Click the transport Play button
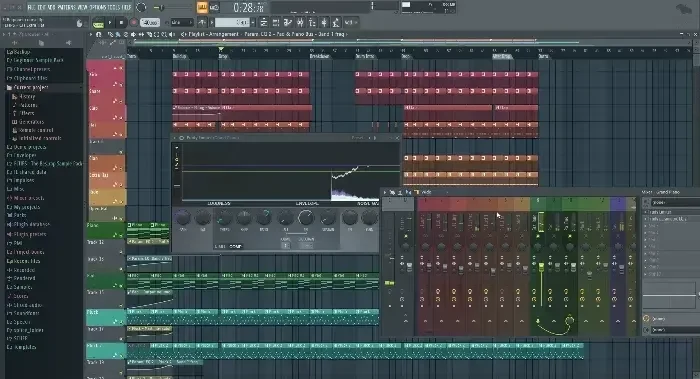 110,22
